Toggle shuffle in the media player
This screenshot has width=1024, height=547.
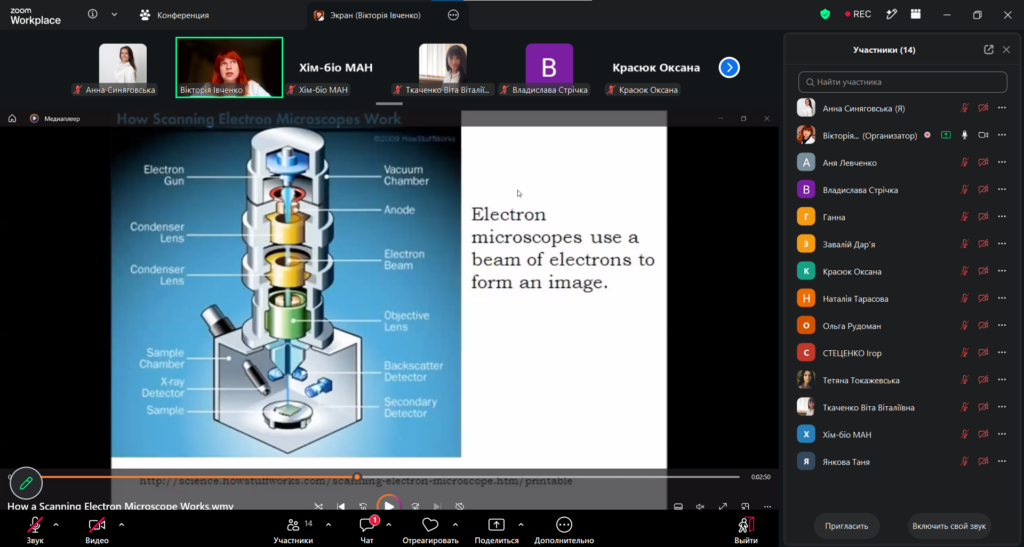[318, 506]
